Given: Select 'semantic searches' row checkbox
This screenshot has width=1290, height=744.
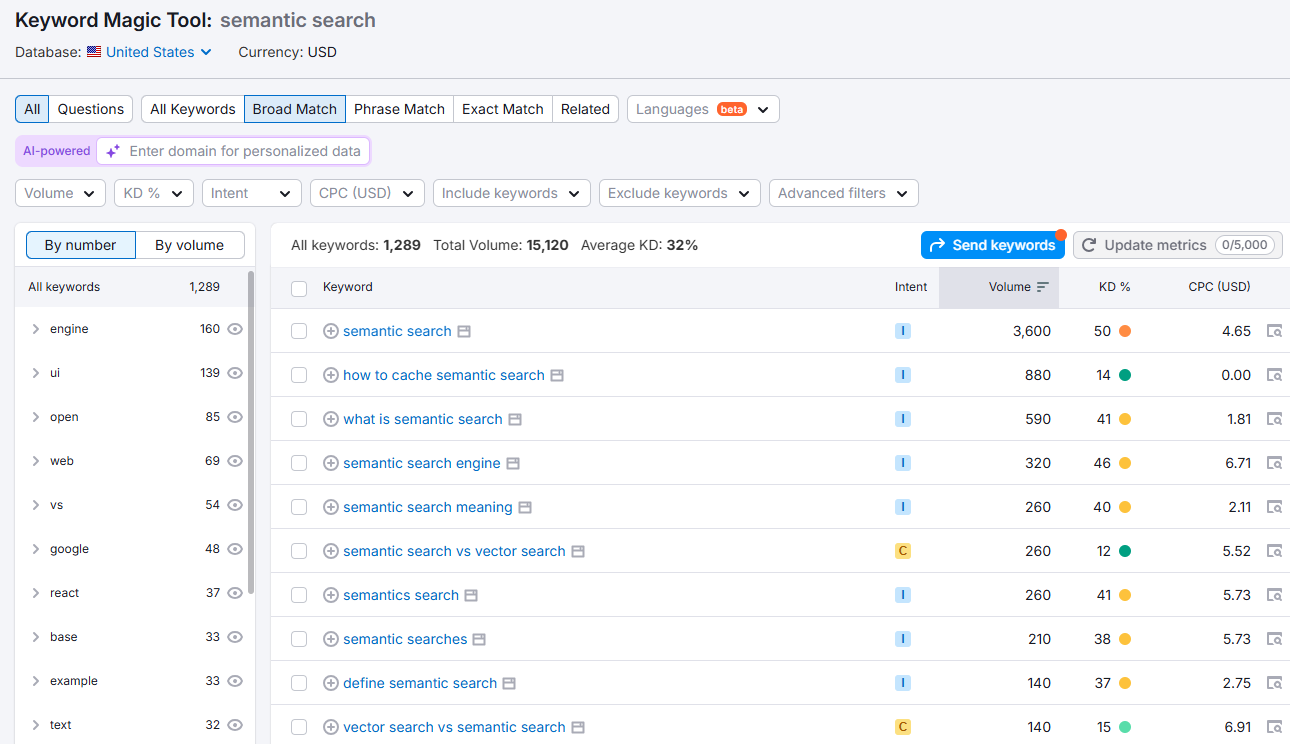Looking at the screenshot, I should (299, 639).
